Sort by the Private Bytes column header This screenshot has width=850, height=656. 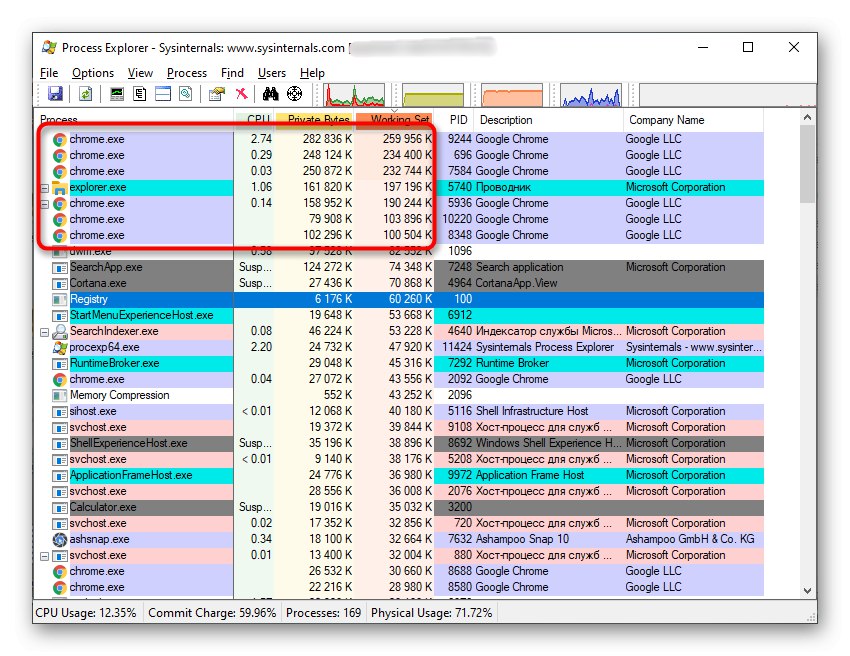pos(315,119)
